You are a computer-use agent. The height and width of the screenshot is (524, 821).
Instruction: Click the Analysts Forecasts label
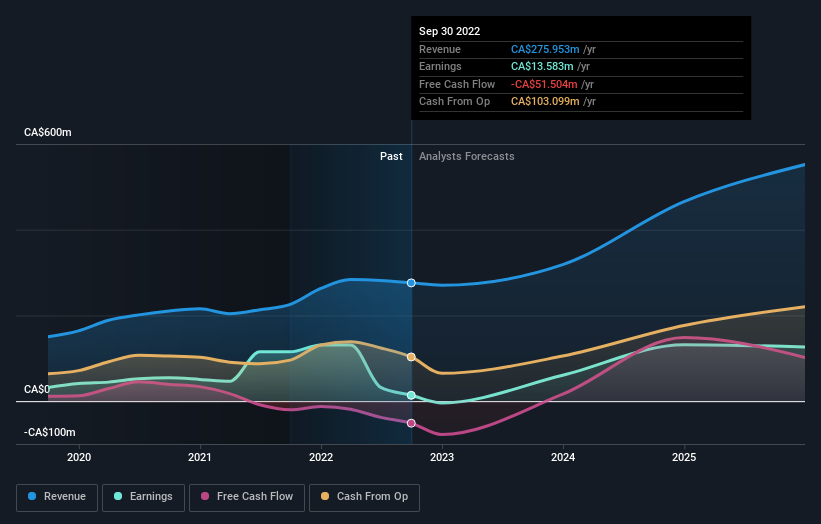click(x=467, y=156)
